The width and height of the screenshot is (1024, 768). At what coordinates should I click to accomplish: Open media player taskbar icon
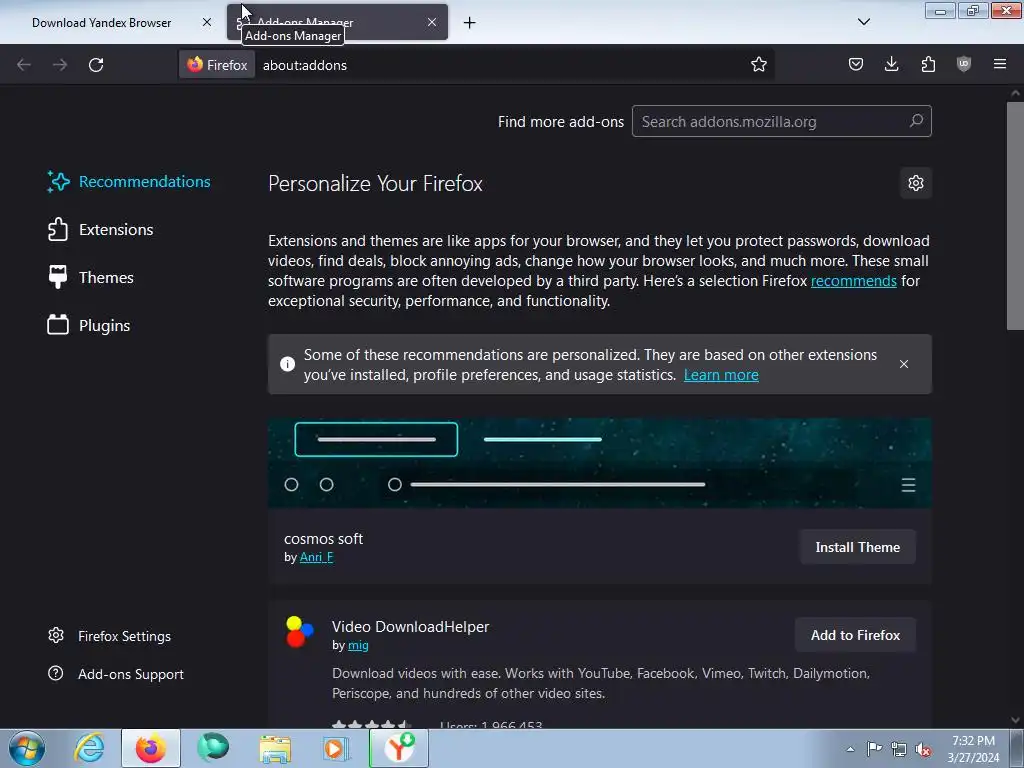(x=336, y=748)
